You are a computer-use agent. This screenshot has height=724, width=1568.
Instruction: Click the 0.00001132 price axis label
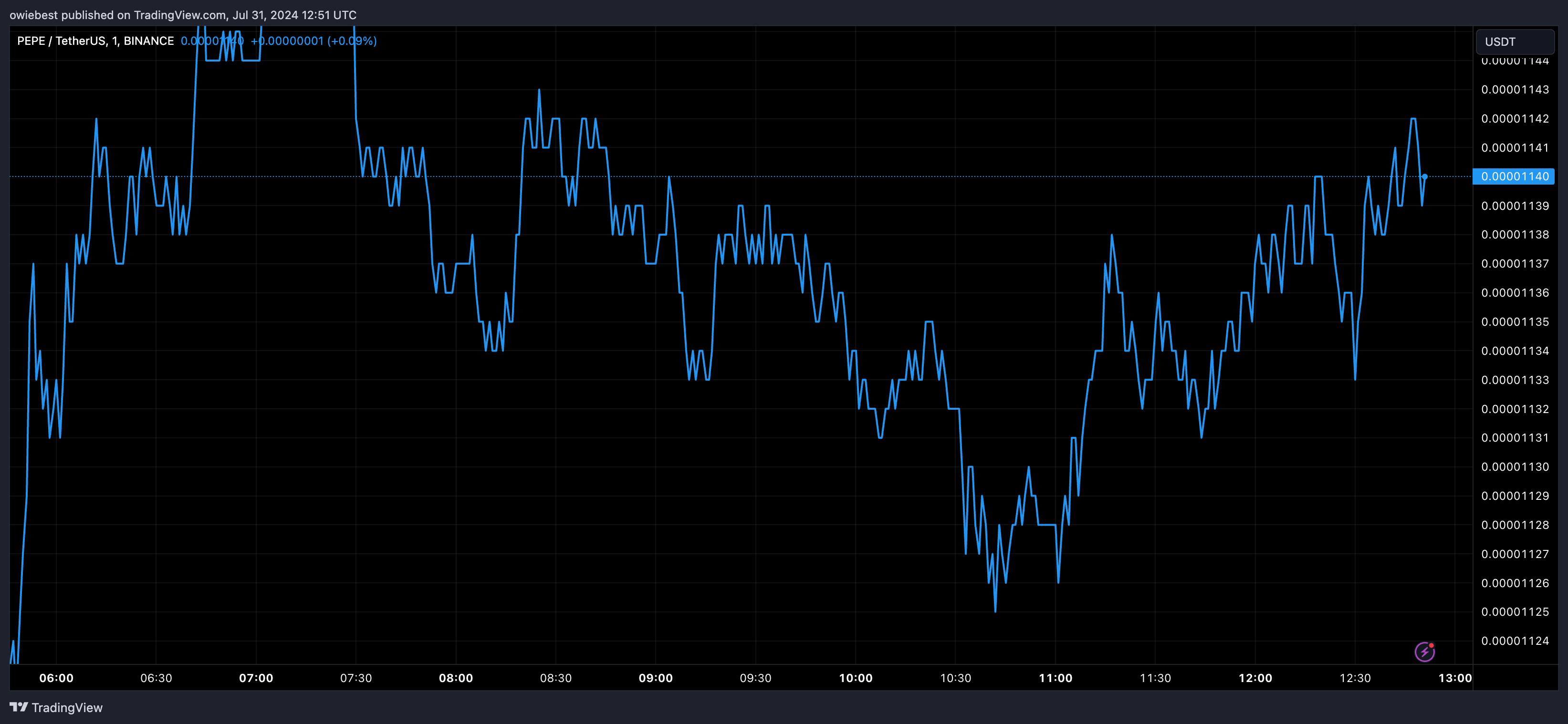tap(1515, 409)
